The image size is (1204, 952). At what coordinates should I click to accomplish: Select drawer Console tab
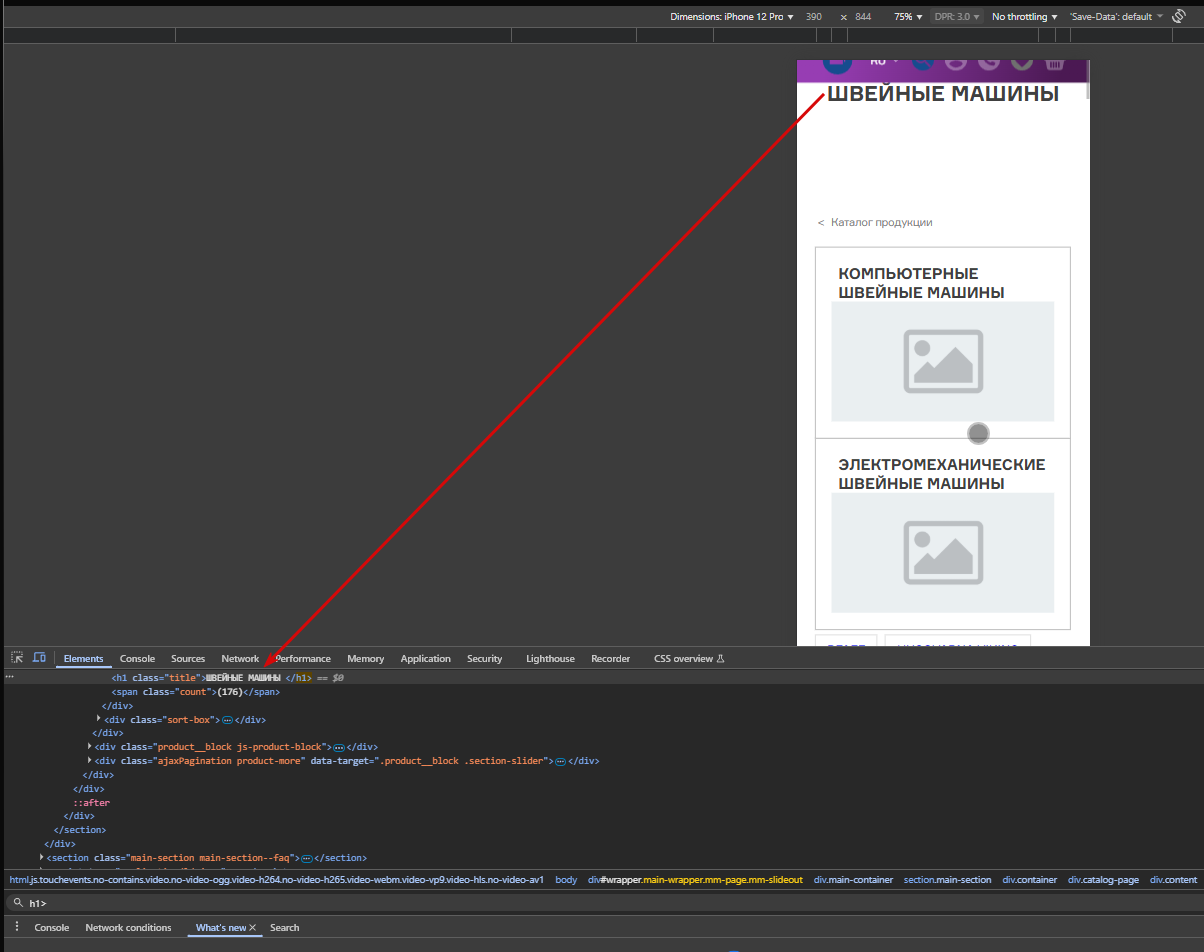point(52,928)
